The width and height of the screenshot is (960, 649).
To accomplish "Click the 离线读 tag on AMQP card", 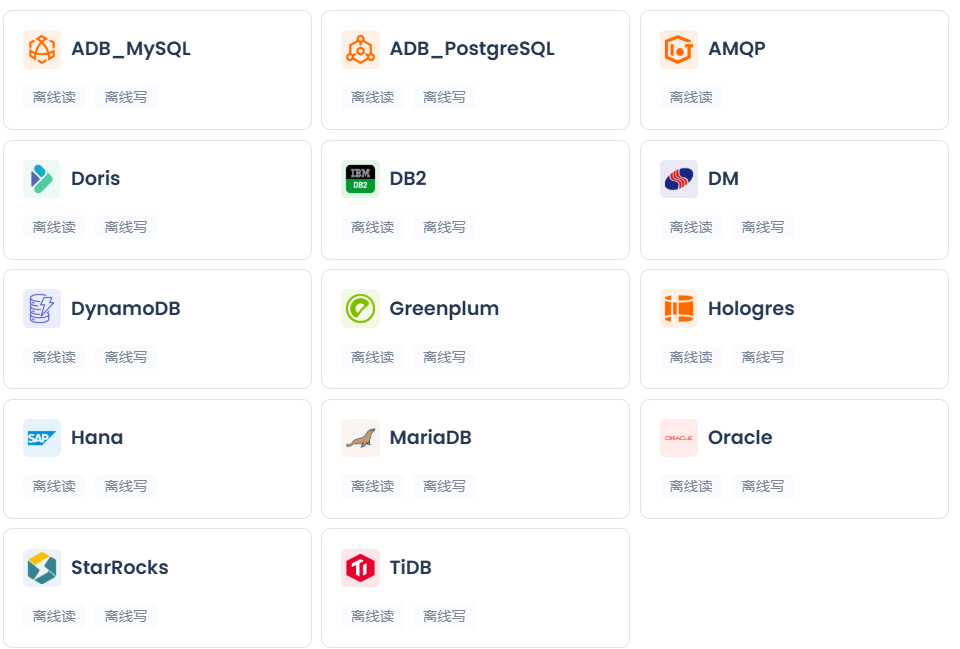I will 691,97.
